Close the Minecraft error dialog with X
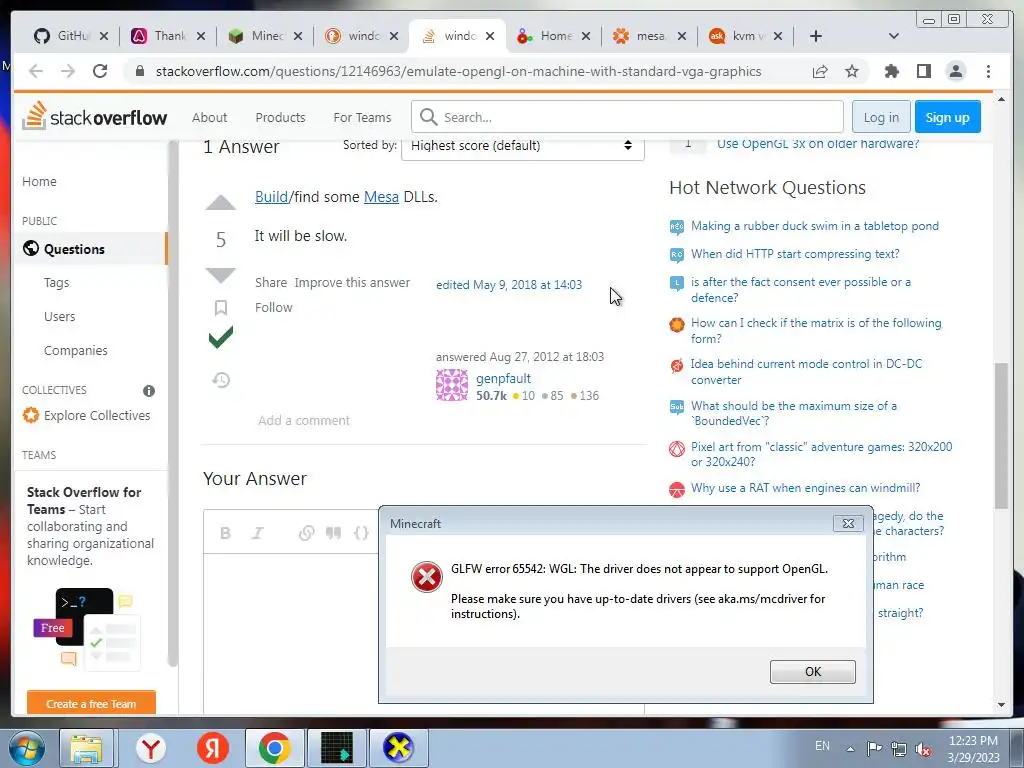The image size is (1024, 768). click(x=848, y=523)
